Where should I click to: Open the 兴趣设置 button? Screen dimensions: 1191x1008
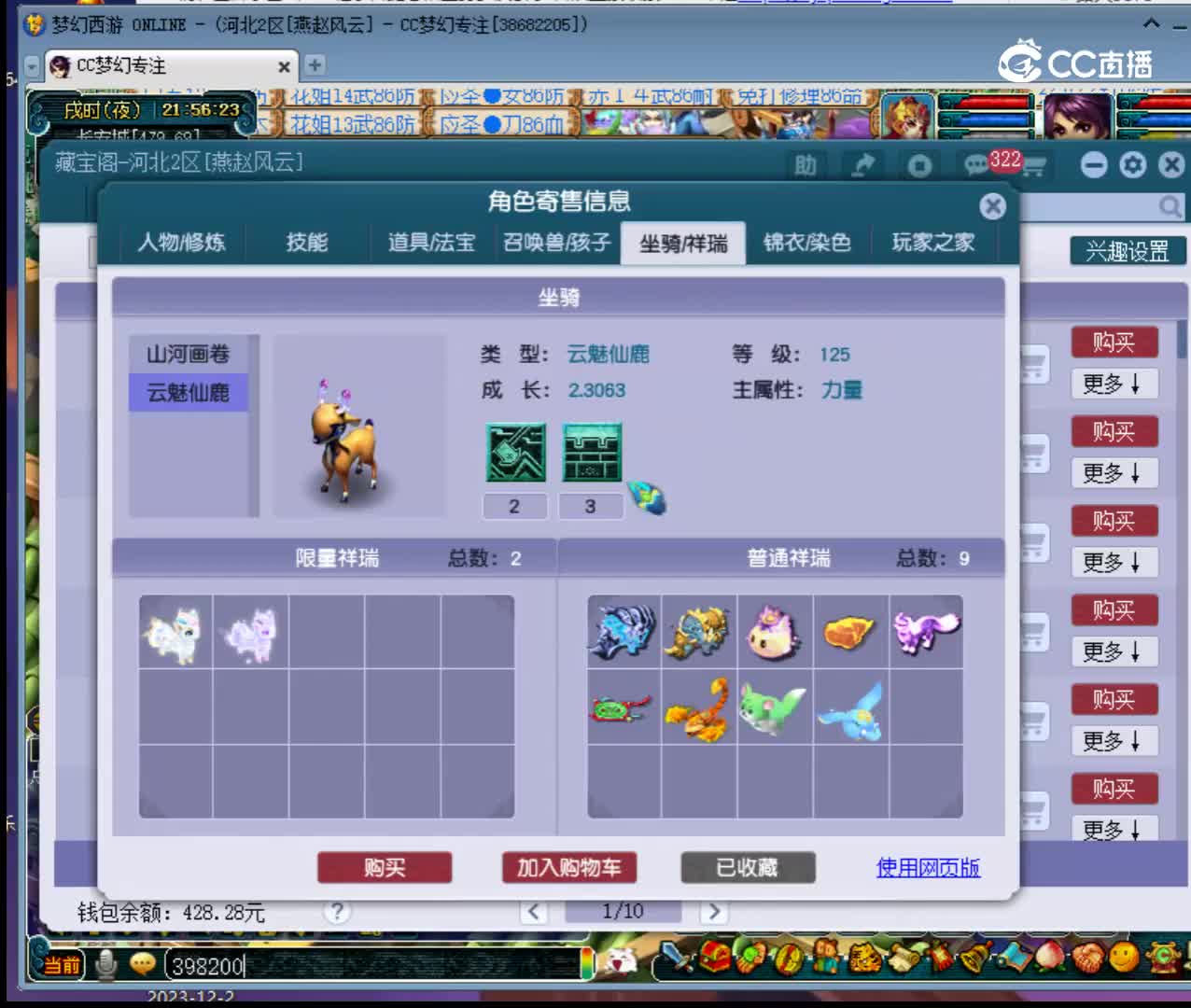click(x=1128, y=251)
